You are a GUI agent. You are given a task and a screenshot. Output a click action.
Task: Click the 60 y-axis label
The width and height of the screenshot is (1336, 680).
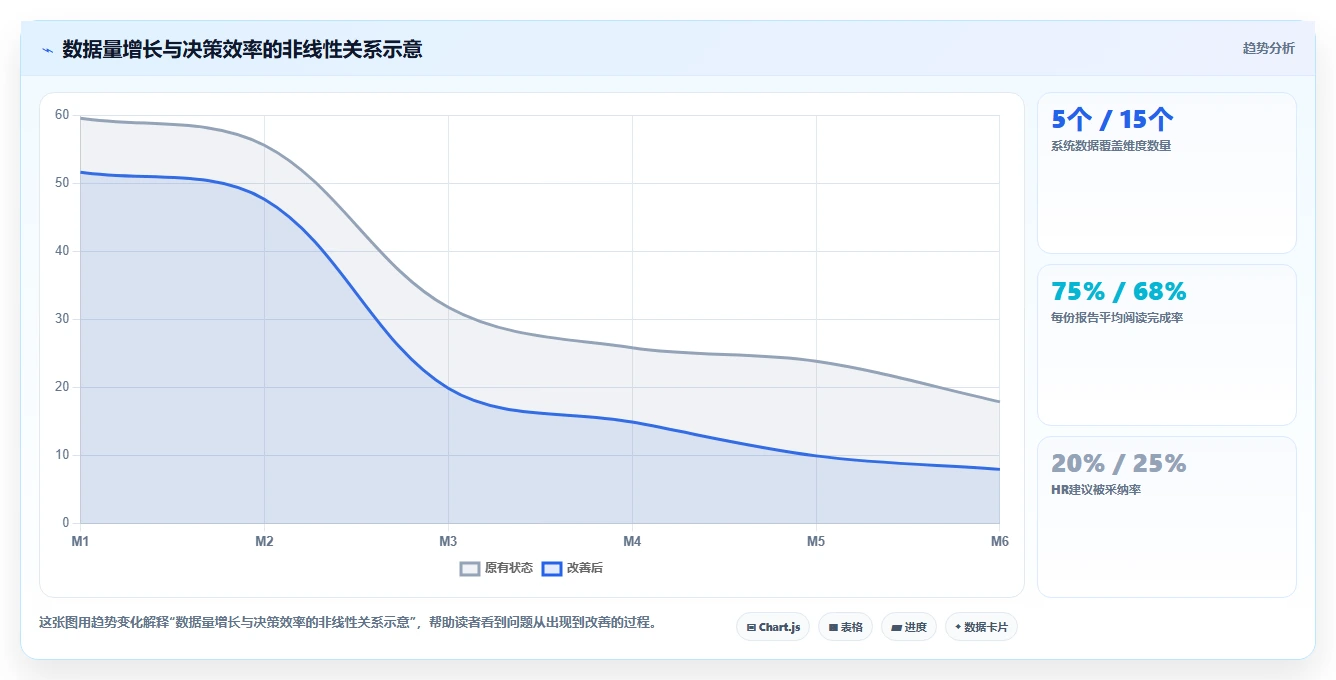(62, 115)
